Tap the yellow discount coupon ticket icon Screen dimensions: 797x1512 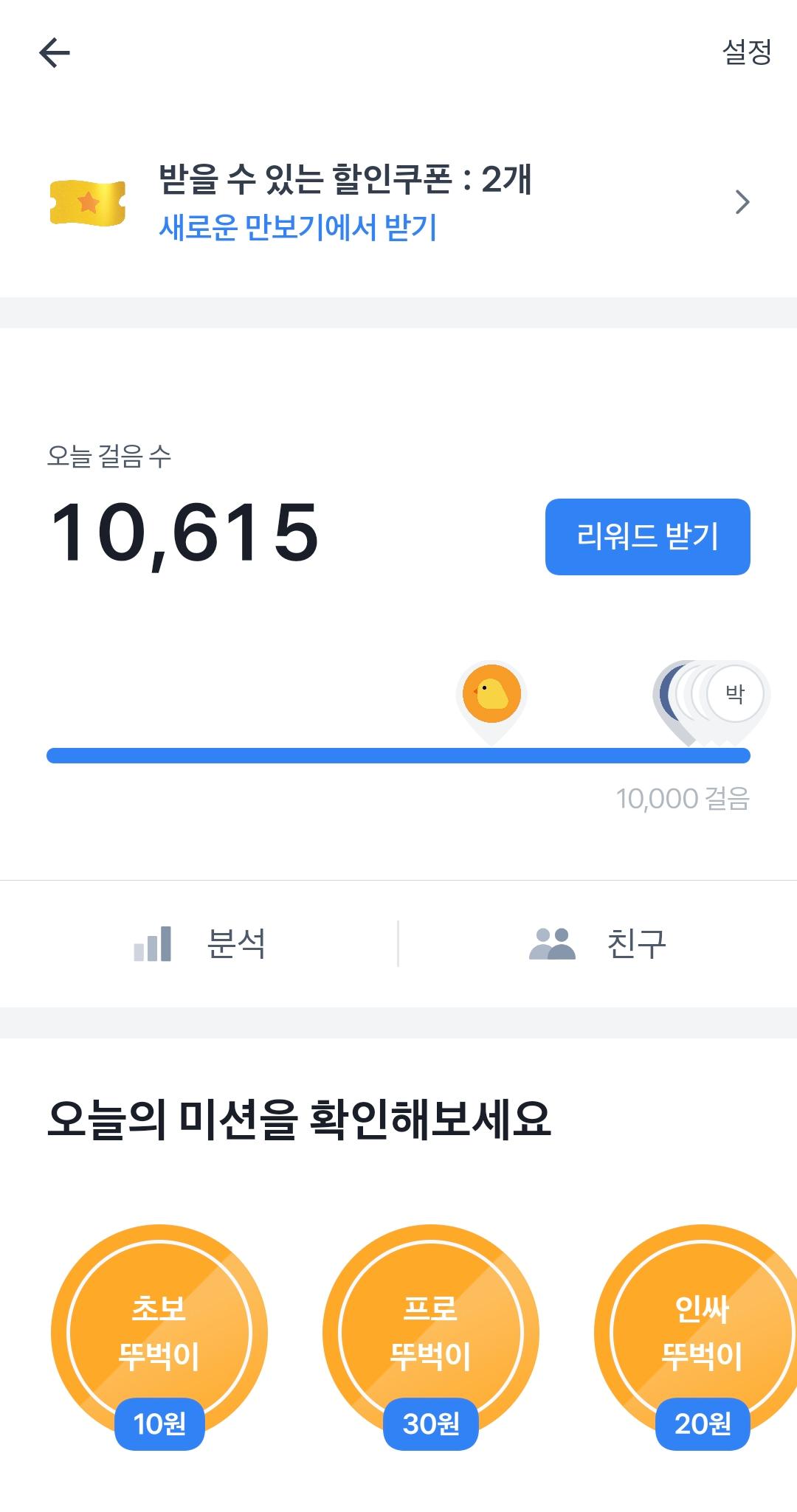(x=88, y=202)
